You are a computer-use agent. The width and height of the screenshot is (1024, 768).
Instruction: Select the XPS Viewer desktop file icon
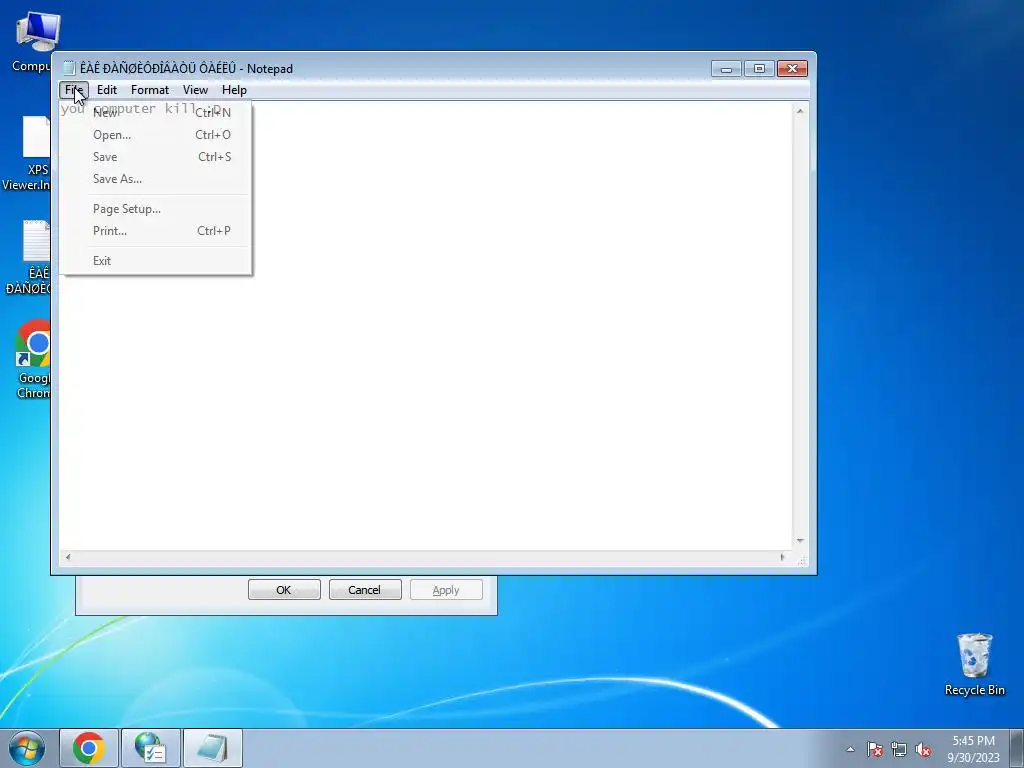pos(27,154)
